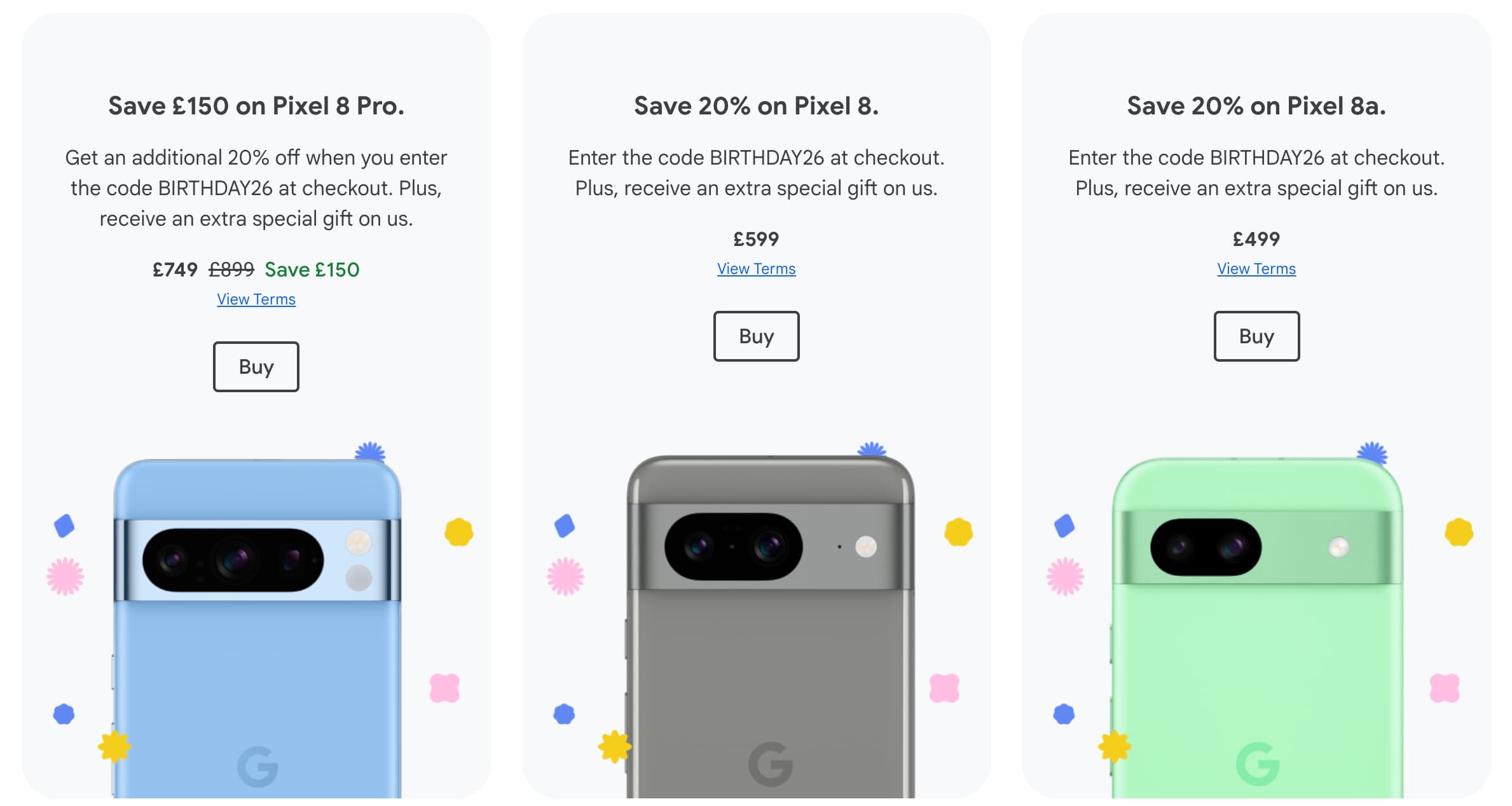The width and height of the screenshot is (1512, 806).
Task: Select the 'Save £150 on Pixel 8 Pro' heading
Action: (x=256, y=106)
